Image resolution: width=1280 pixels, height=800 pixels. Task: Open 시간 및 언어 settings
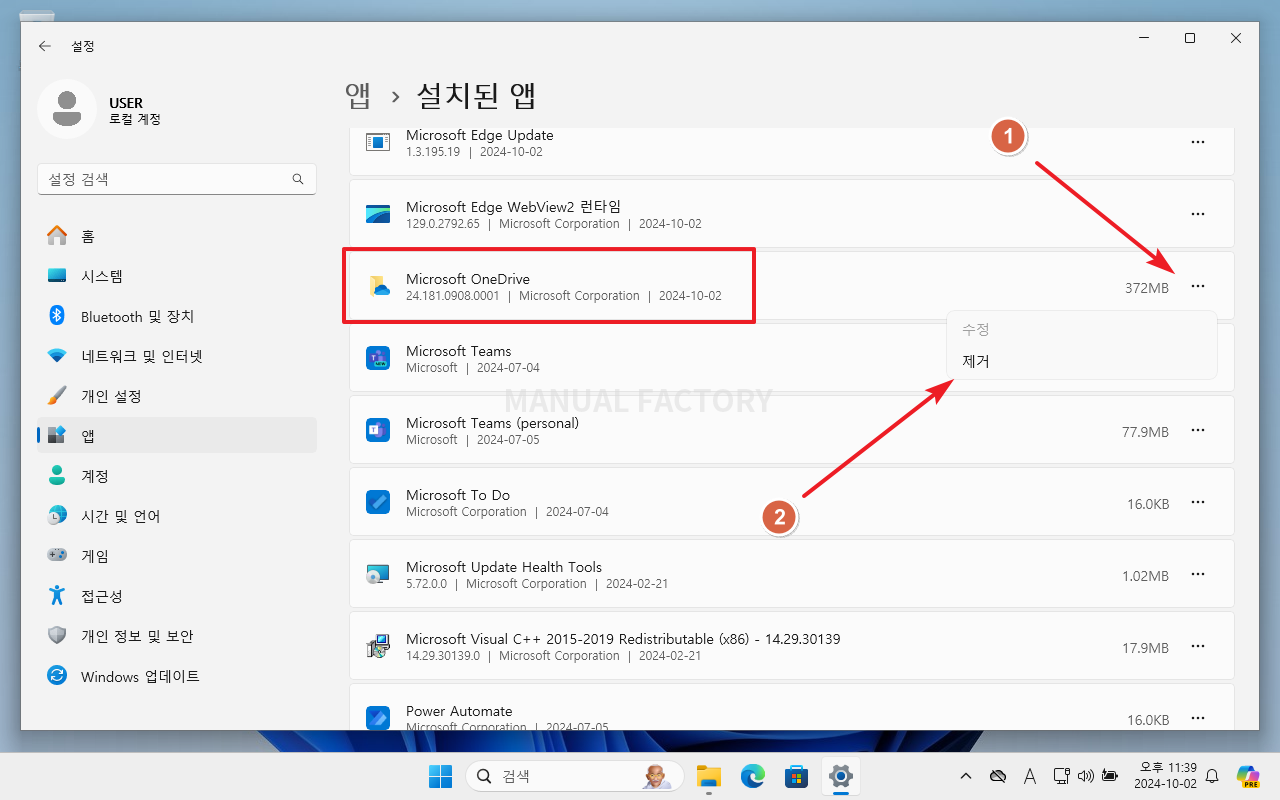pyautogui.click(x=177, y=516)
